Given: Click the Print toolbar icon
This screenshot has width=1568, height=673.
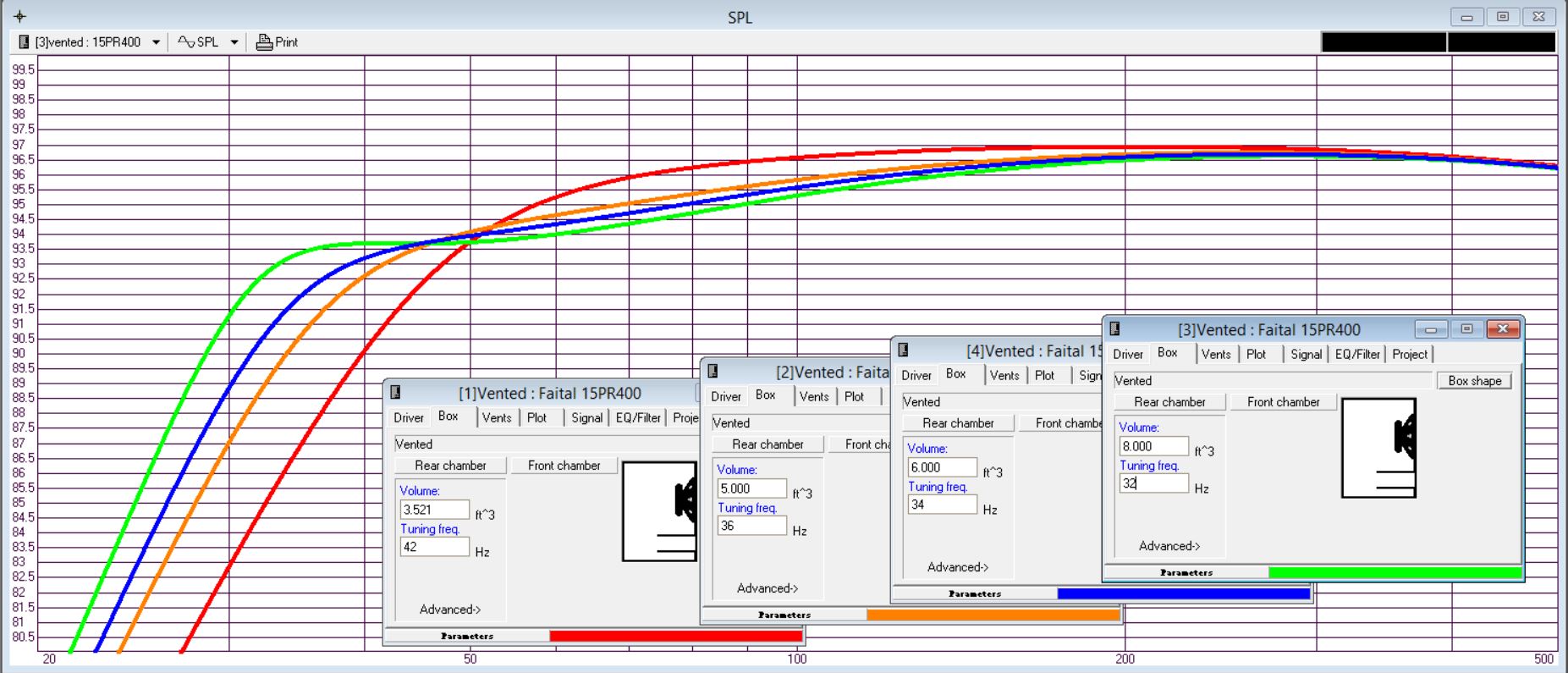Looking at the screenshot, I should point(265,41).
